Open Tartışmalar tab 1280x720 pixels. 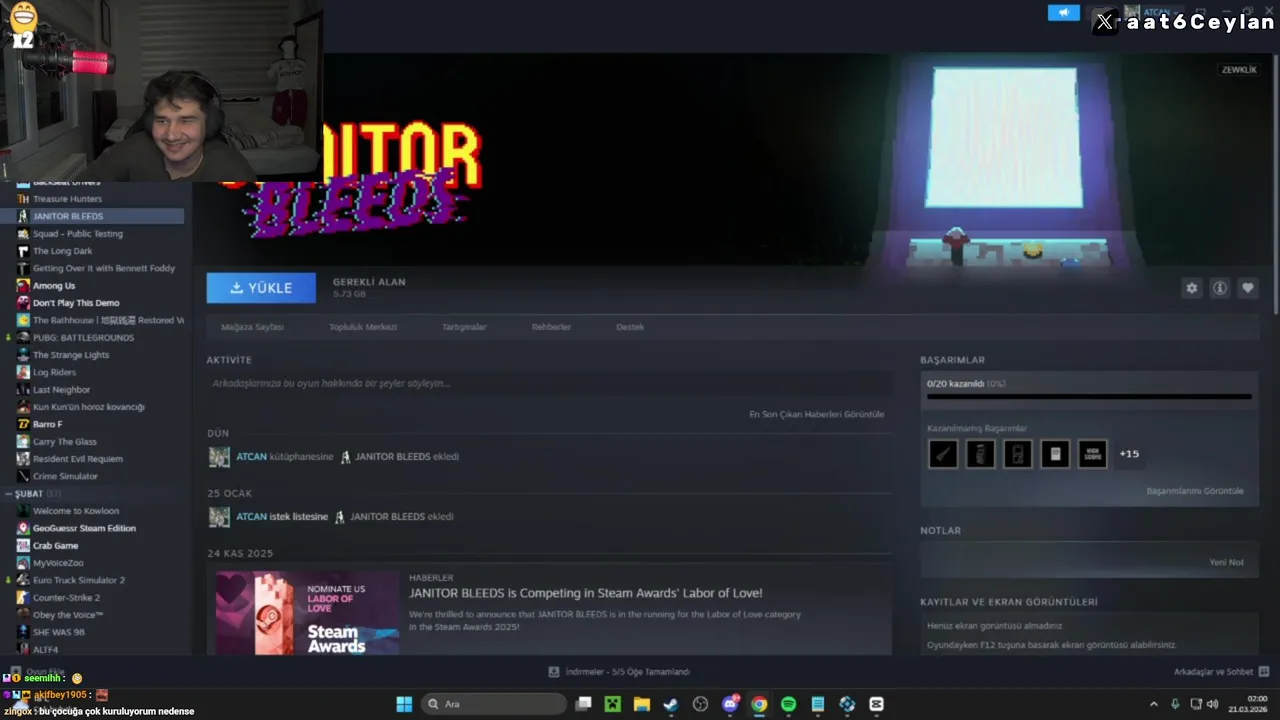click(x=464, y=327)
